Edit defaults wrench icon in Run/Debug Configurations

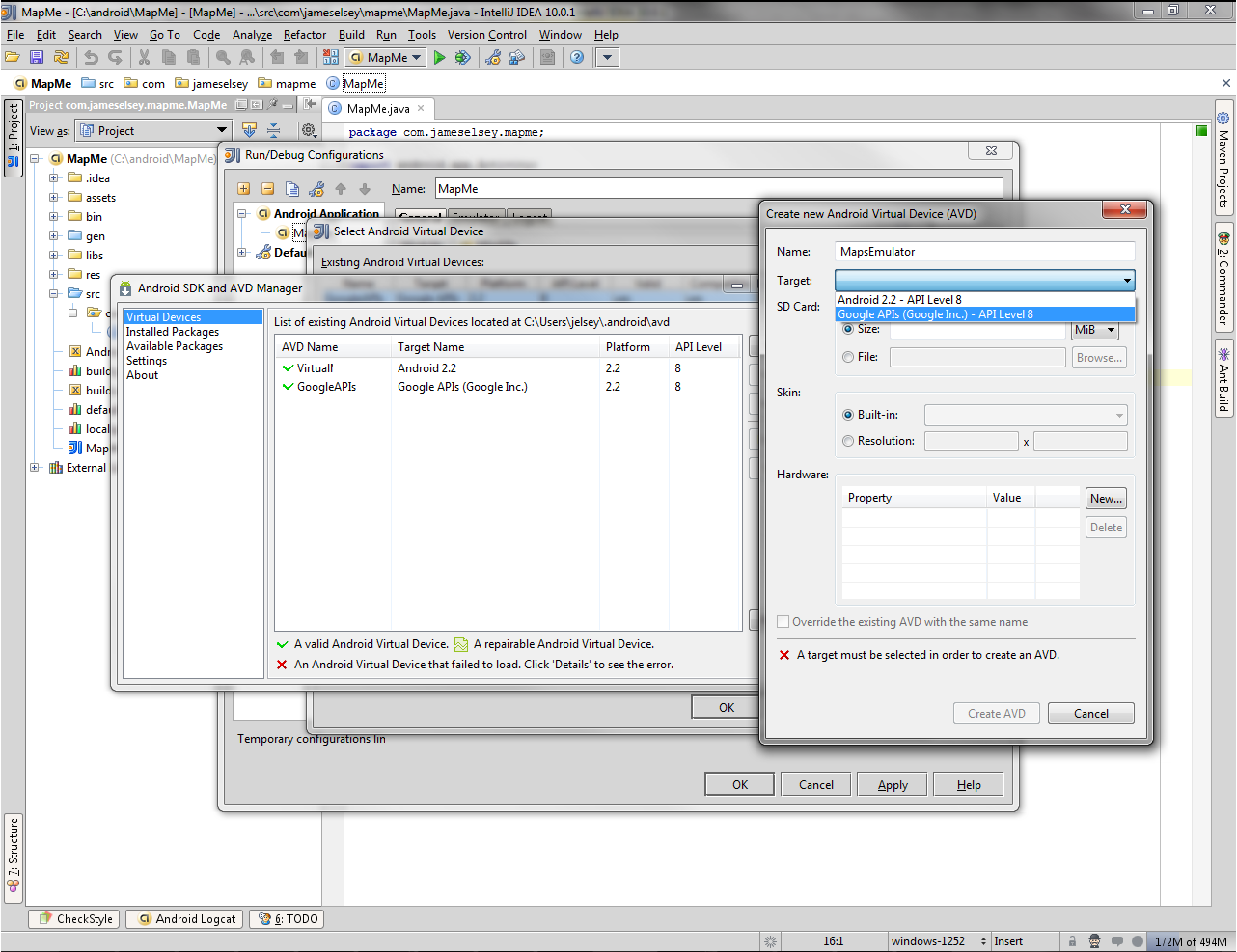click(316, 189)
